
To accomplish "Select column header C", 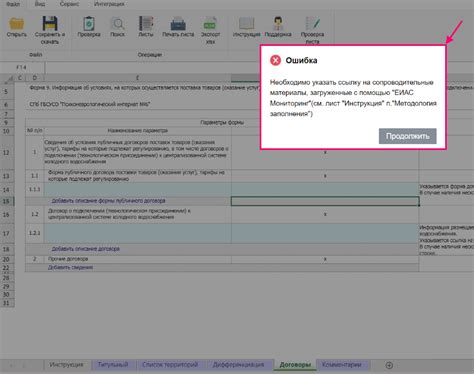I will (20, 78).
